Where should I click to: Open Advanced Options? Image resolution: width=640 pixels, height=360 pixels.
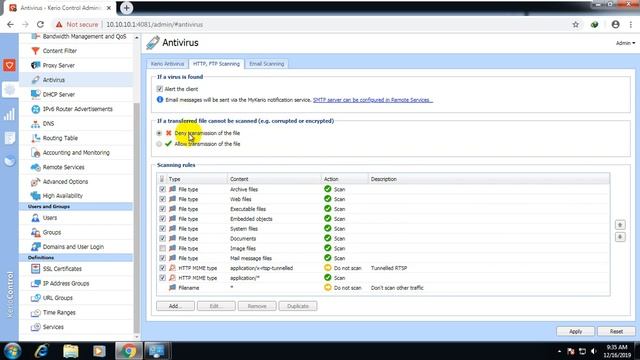[65, 182]
